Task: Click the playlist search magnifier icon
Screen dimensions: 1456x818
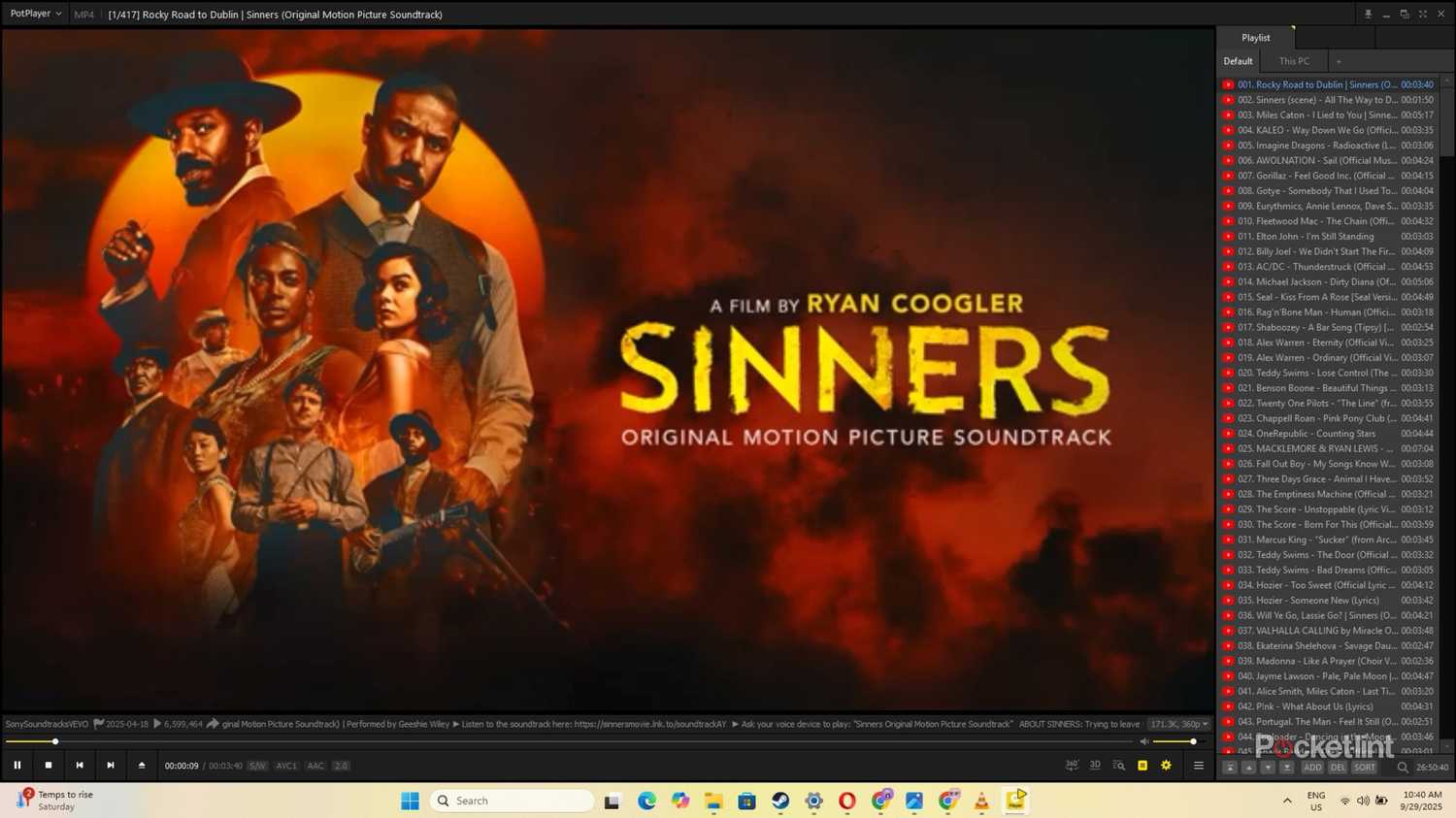Action: (x=1403, y=768)
